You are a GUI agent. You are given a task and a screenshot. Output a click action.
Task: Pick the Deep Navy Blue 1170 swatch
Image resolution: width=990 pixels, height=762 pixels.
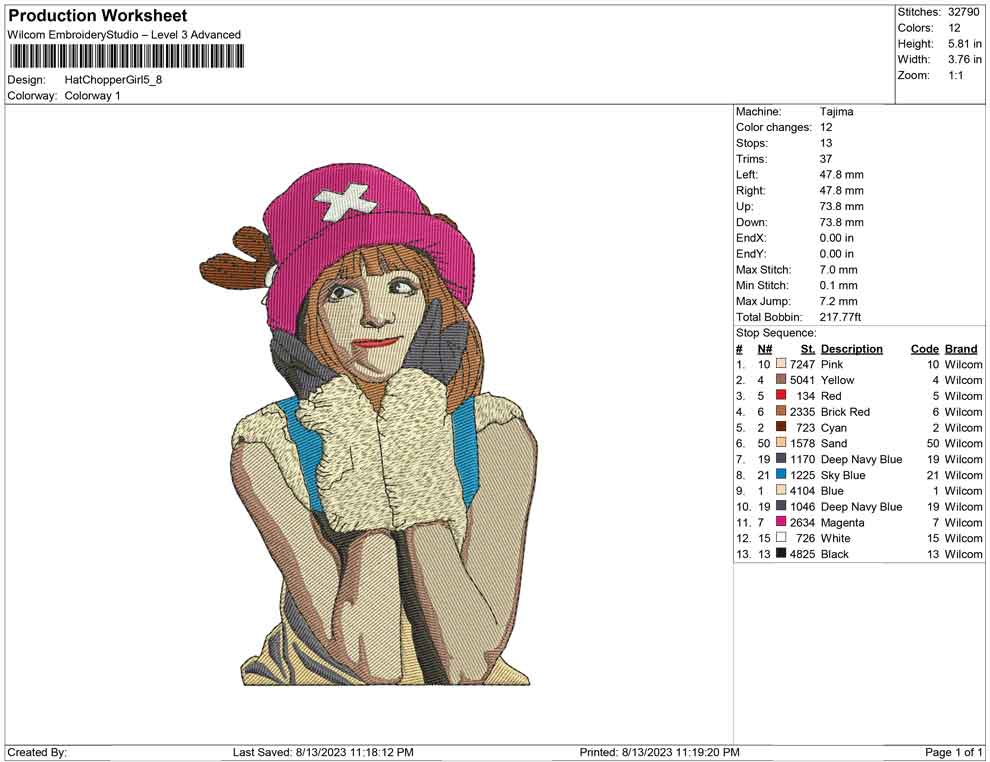click(x=781, y=458)
